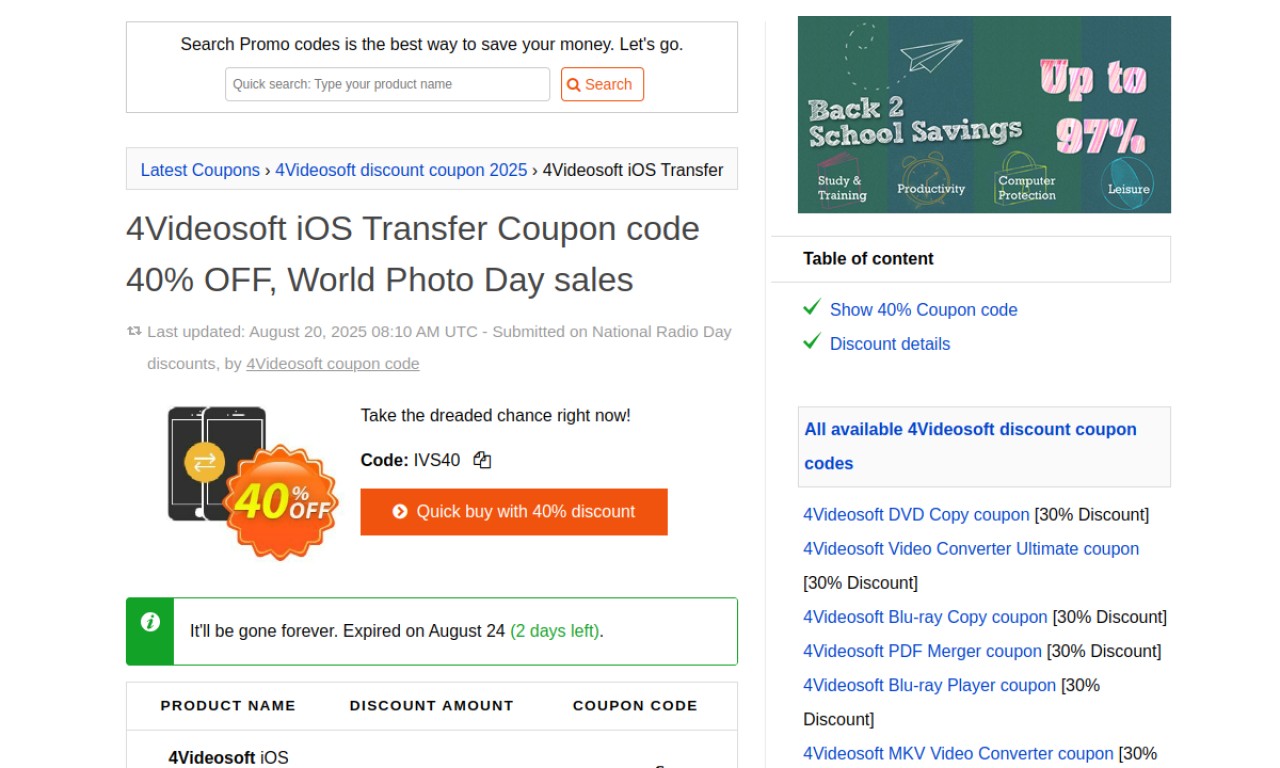Screen dimensions: 1280x768
Task: Click the retweet icon beside Last updated
Action: point(134,331)
